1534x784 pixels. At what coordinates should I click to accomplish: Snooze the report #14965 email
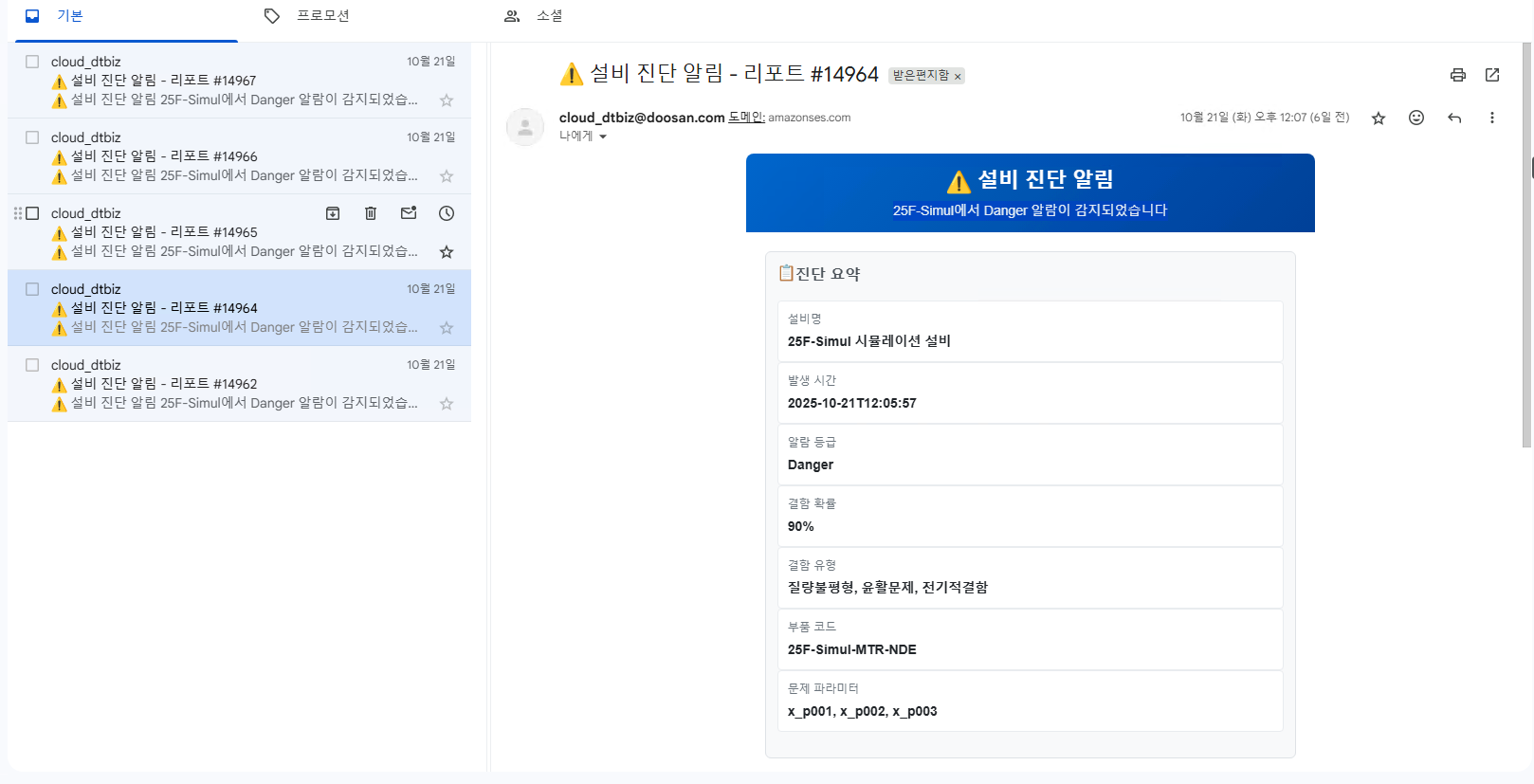click(x=447, y=213)
